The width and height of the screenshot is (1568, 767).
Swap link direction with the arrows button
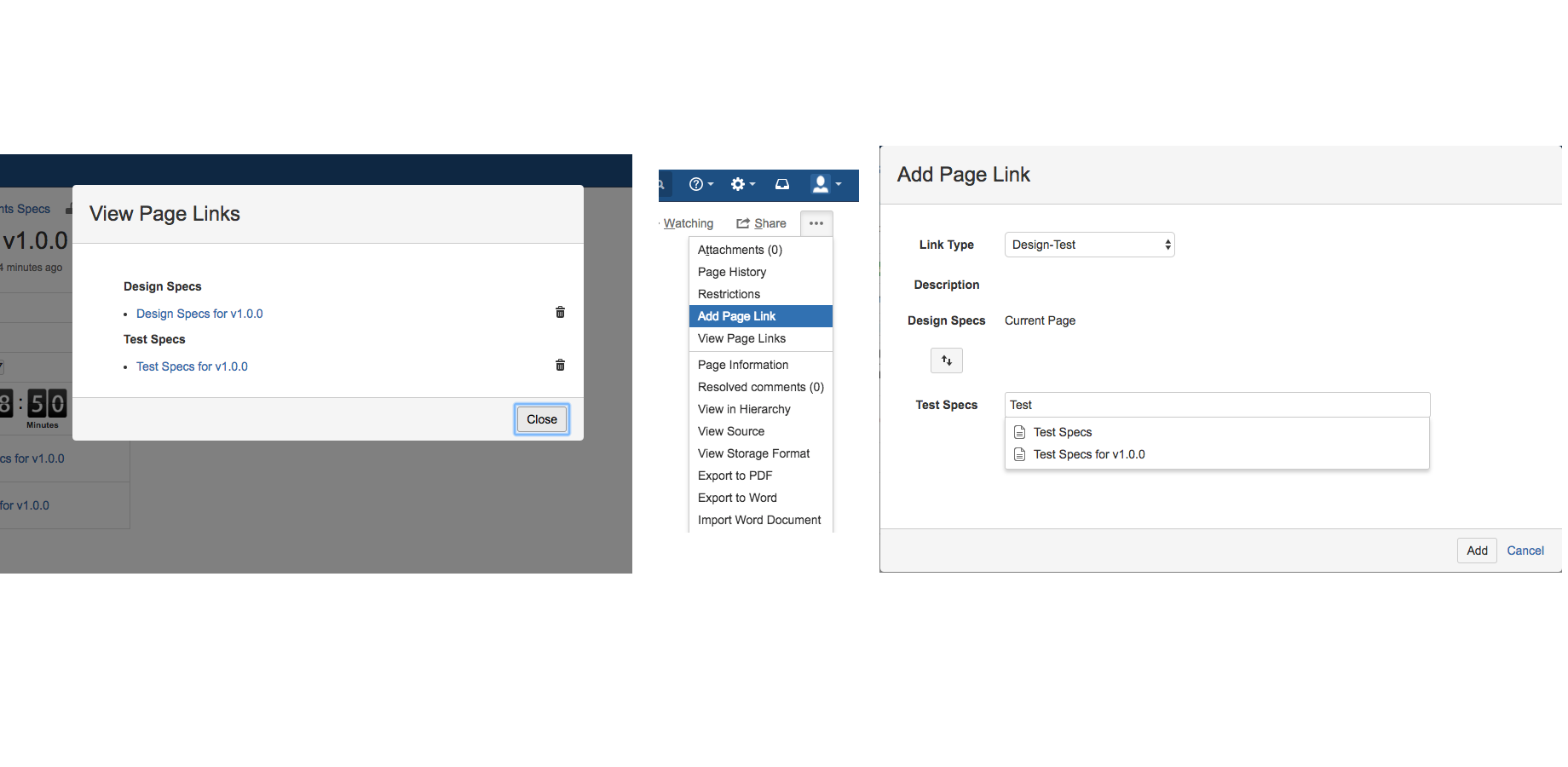pos(947,360)
